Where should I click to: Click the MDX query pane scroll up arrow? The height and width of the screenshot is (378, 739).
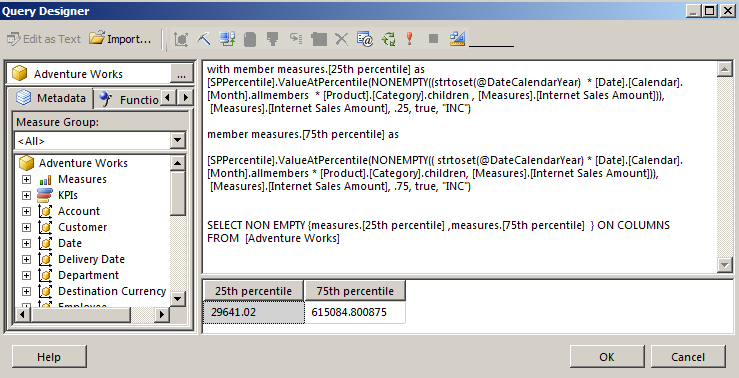[x=724, y=69]
